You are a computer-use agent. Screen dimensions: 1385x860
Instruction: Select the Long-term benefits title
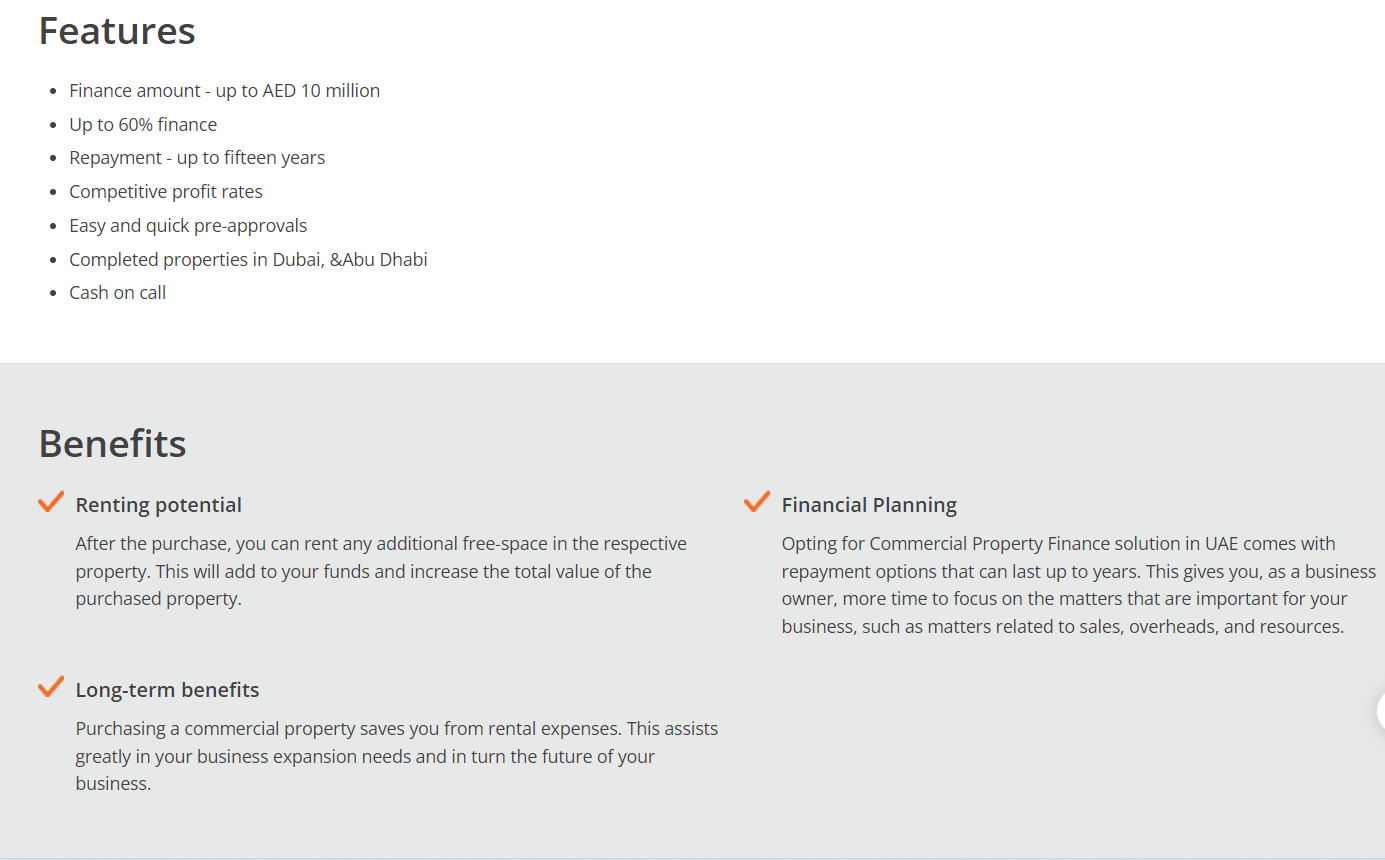point(167,690)
